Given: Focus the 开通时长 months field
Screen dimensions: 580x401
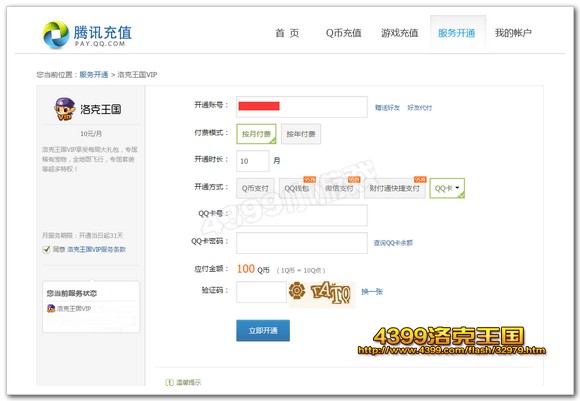Looking at the screenshot, I should click(x=253, y=161).
